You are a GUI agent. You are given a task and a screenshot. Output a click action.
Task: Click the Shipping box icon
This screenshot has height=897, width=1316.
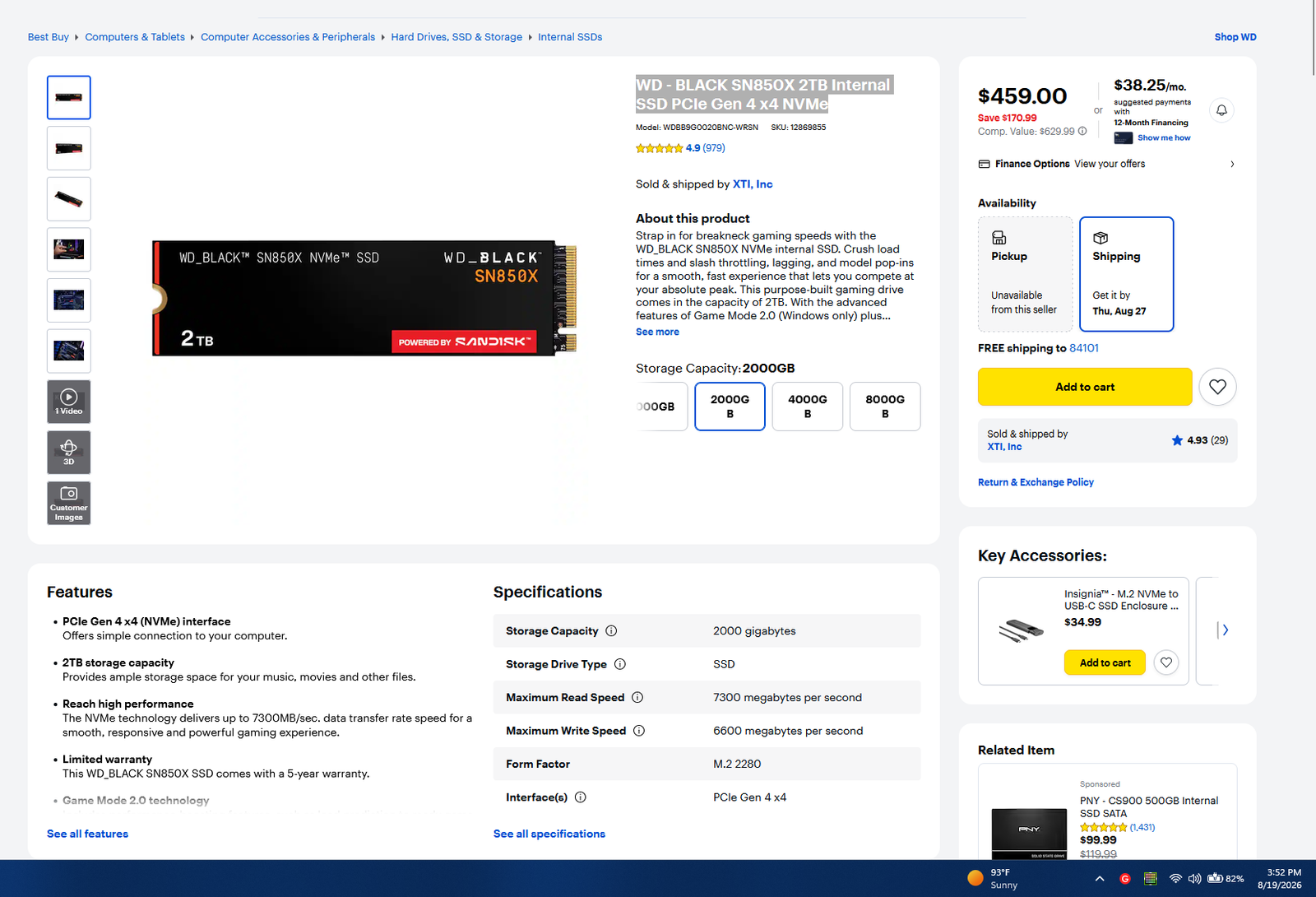1101,238
